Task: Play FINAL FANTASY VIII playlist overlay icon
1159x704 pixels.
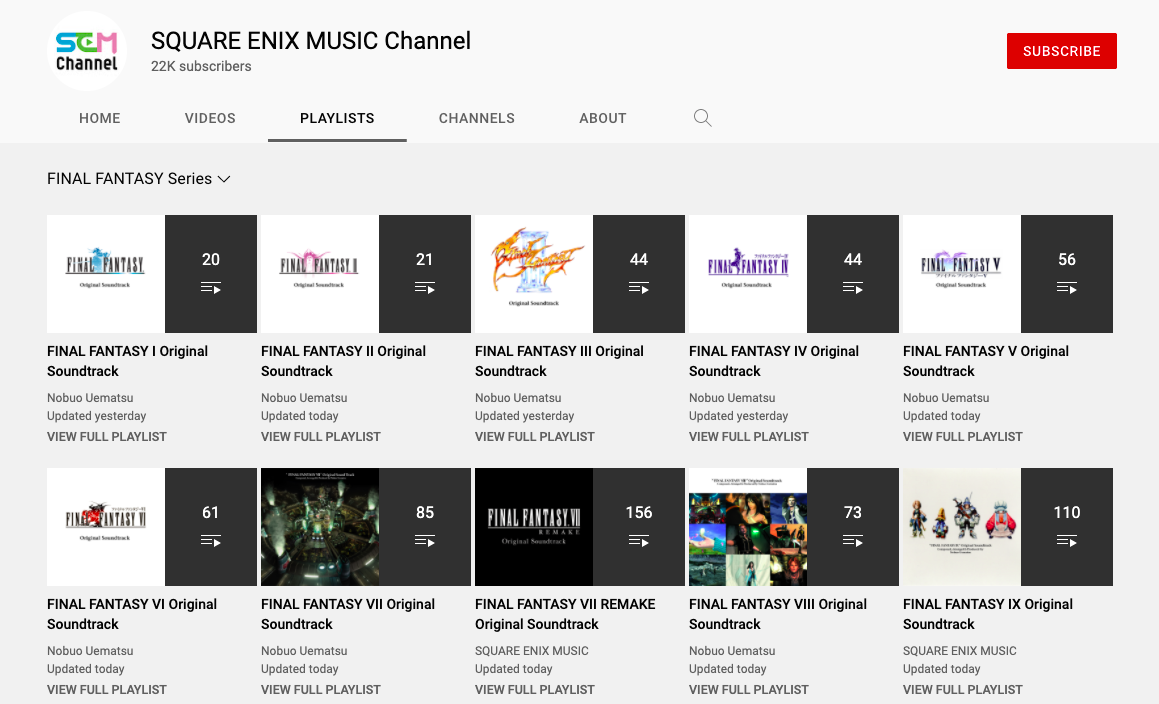Action: [852, 541]
